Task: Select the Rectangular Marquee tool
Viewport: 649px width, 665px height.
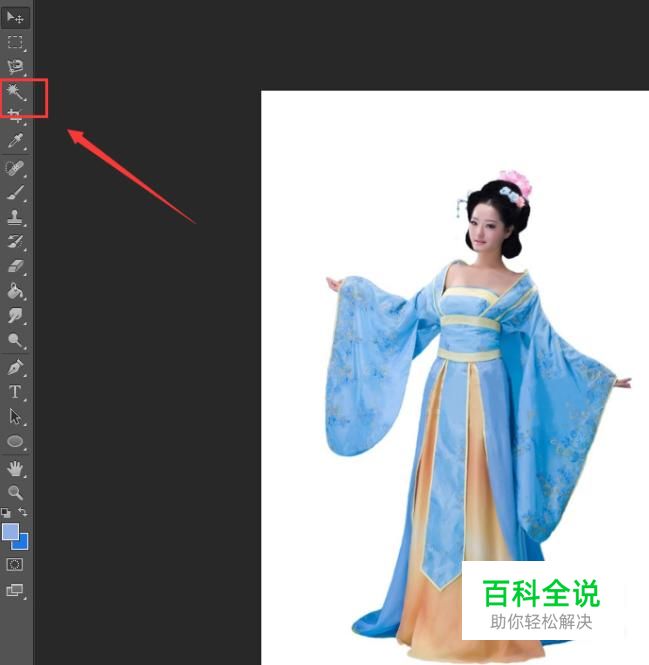Action: [15, 42]
